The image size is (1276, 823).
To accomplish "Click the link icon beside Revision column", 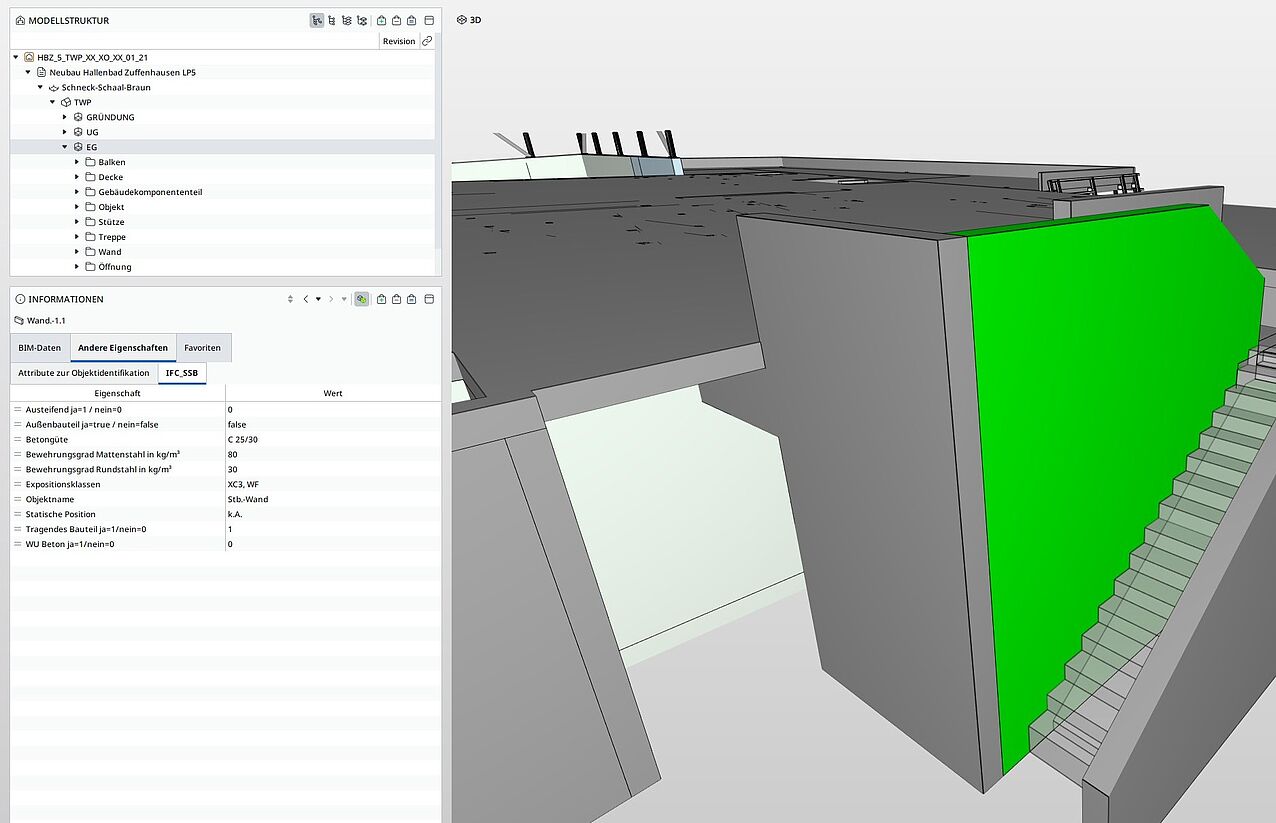I will pyautogui.click(x=427, y=41).
